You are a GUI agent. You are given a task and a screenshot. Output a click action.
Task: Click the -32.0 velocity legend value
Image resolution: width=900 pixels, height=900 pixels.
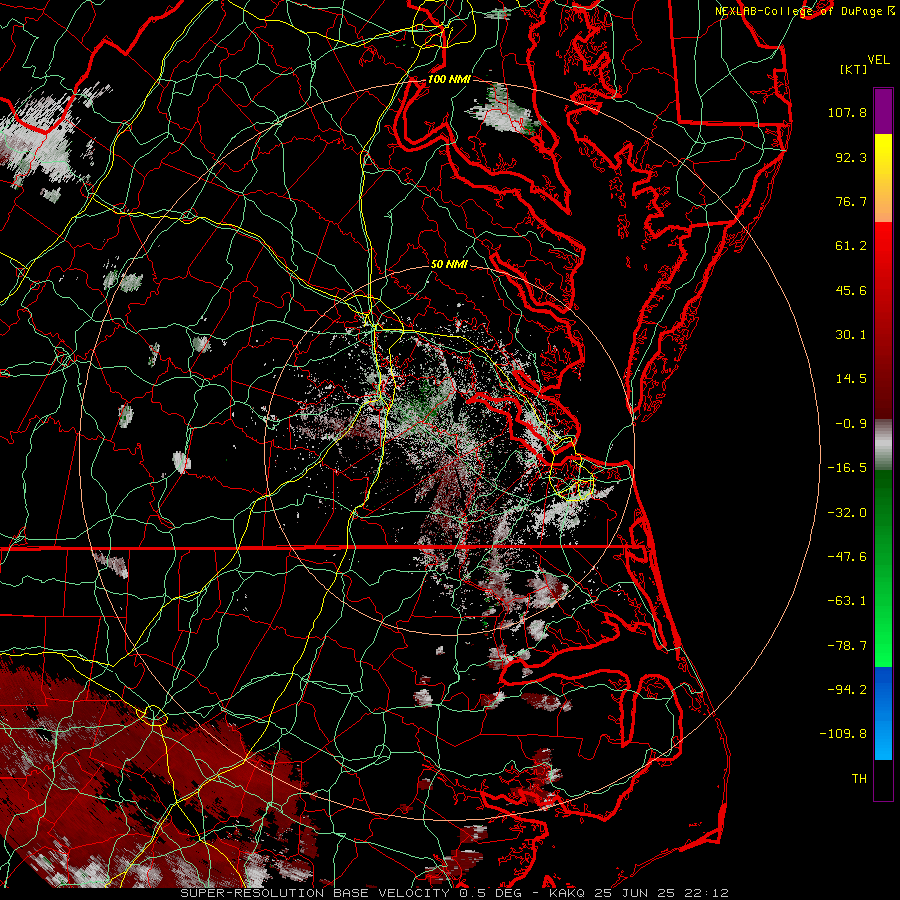click(847, 513)
